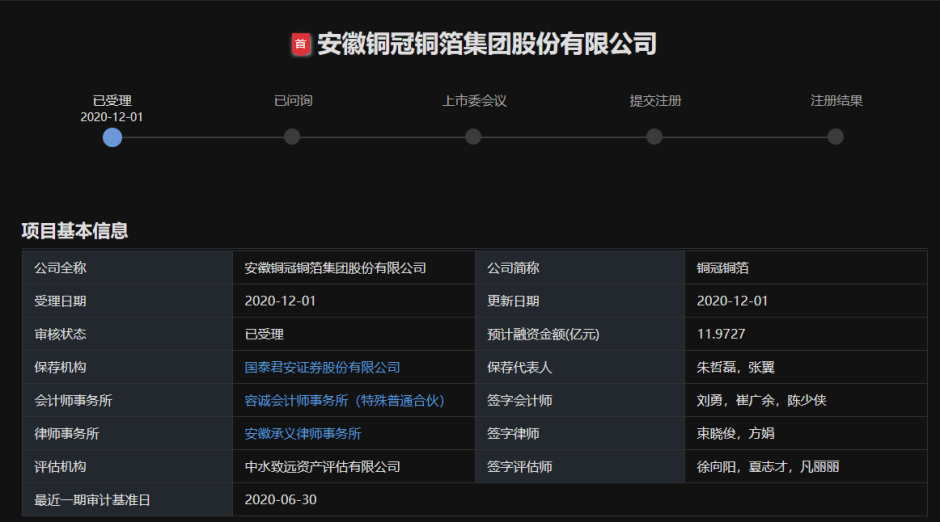Viewport: 940px width, 523px height.
Task: Click the red 首 badge icon beside the company title
Action: (300, 44)
